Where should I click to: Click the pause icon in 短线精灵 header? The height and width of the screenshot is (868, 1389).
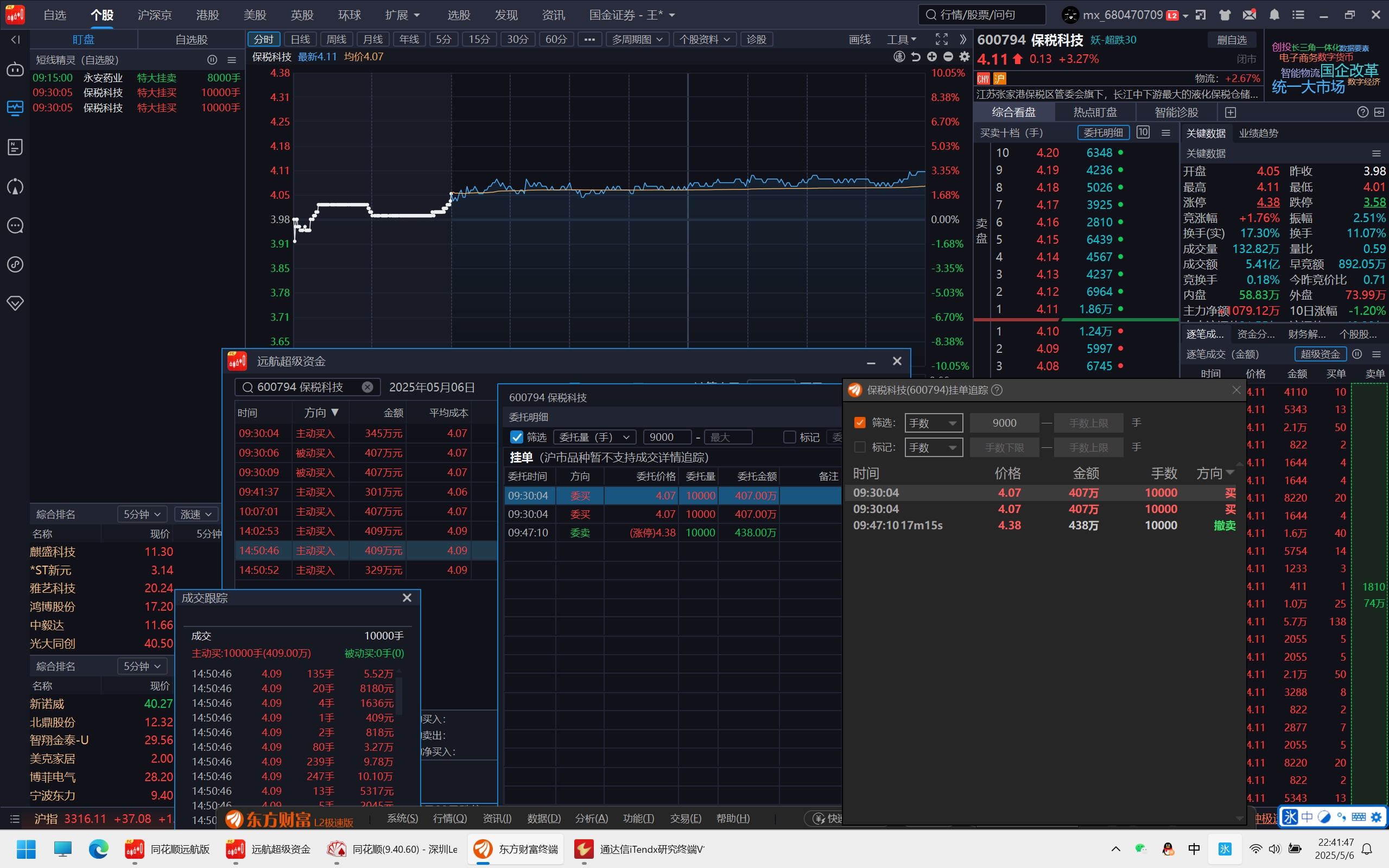click(x=212, y=60)
